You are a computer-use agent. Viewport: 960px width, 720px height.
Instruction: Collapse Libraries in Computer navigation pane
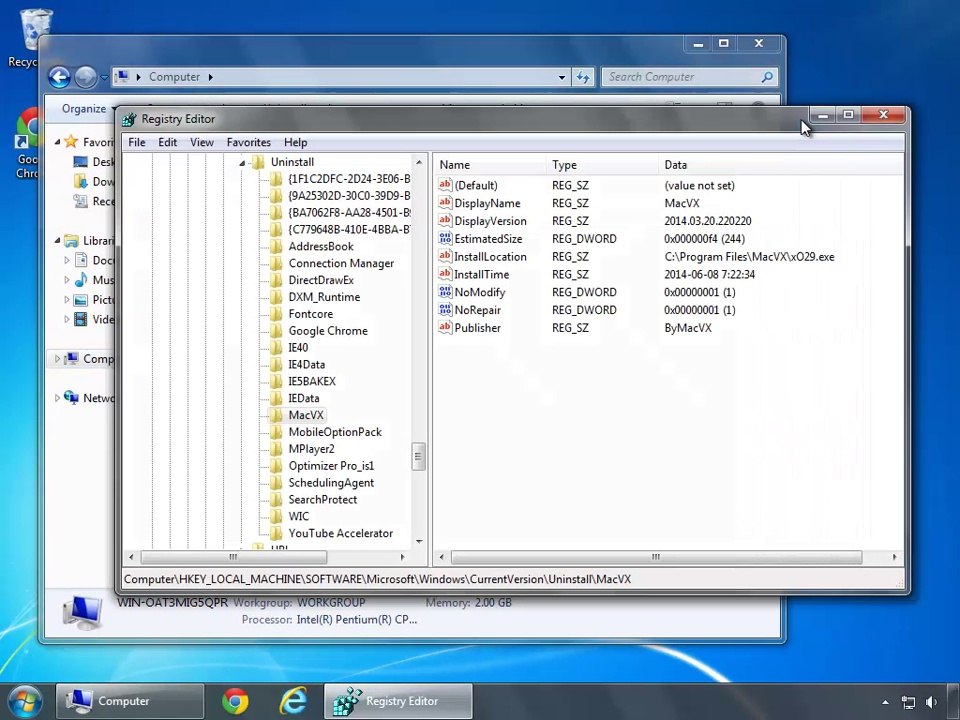(x=57, y=240)
